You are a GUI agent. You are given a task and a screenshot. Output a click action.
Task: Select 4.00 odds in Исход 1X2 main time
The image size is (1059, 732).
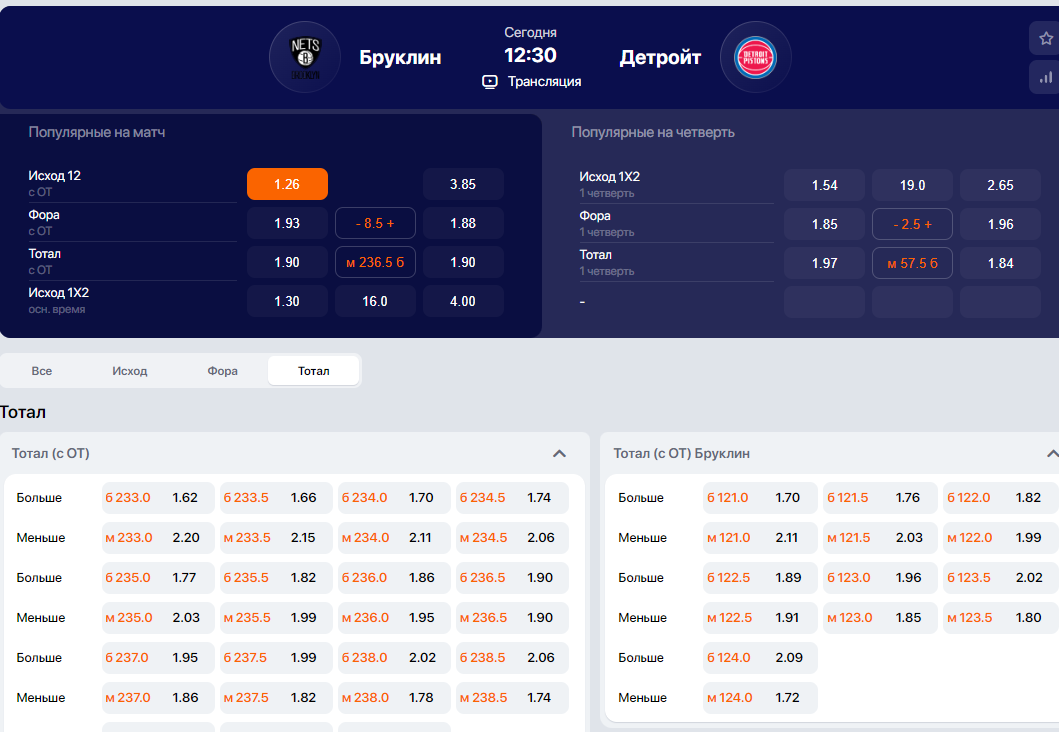pyautogui.click(x=463, y=301)
